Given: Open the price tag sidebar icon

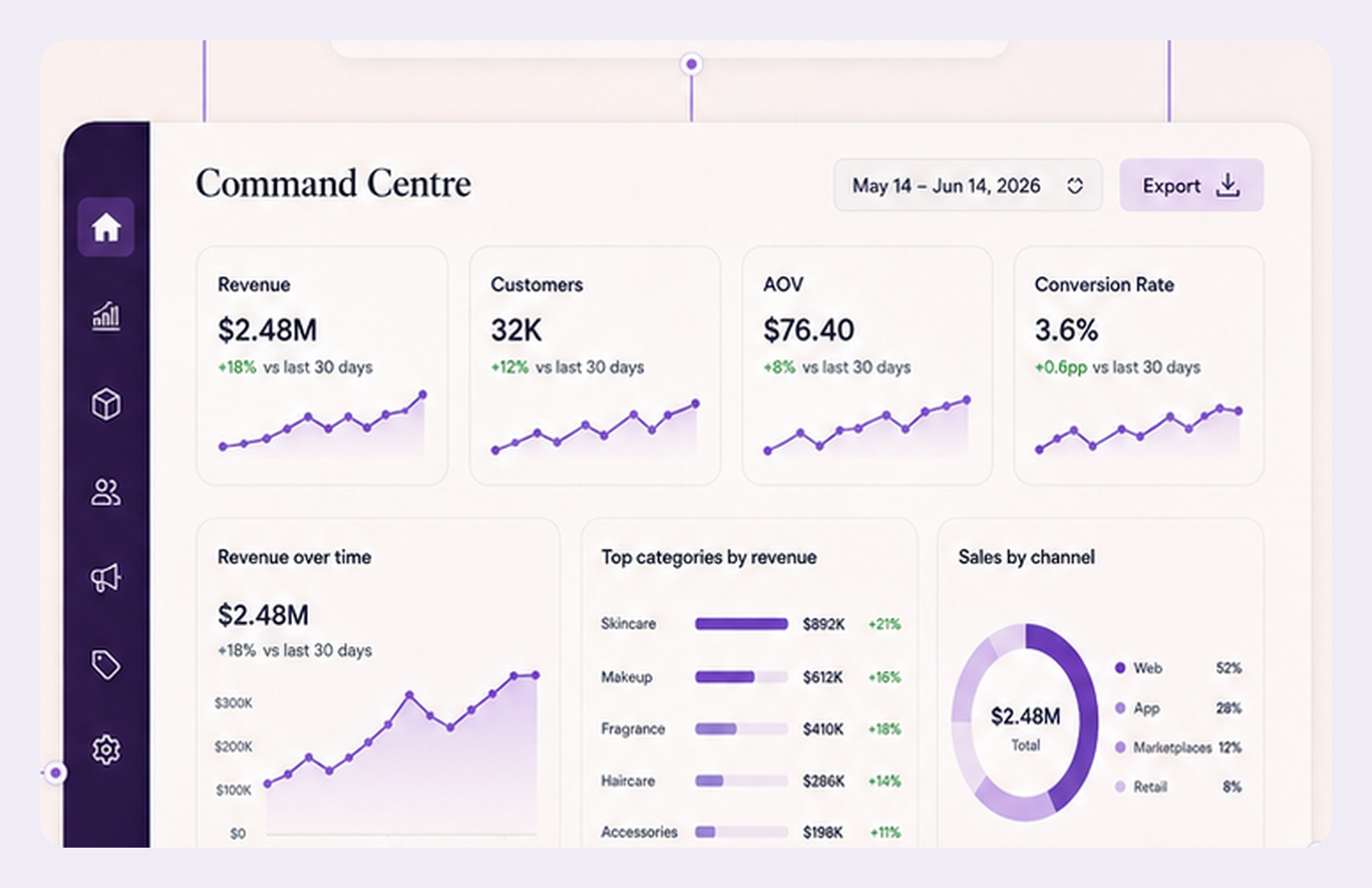Looking at the screenshot, I should [106, 665].
